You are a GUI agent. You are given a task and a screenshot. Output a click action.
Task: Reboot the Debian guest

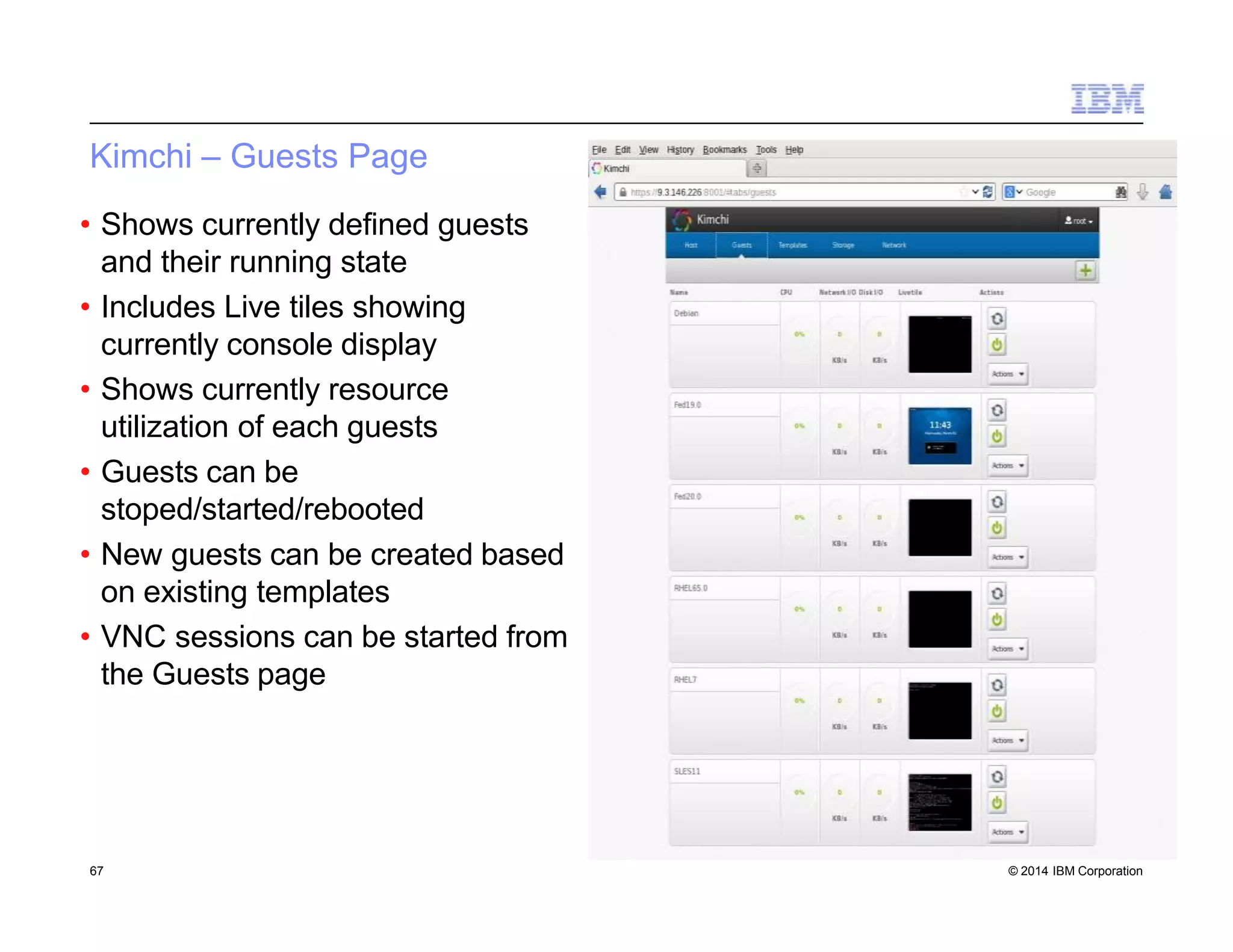997,319
